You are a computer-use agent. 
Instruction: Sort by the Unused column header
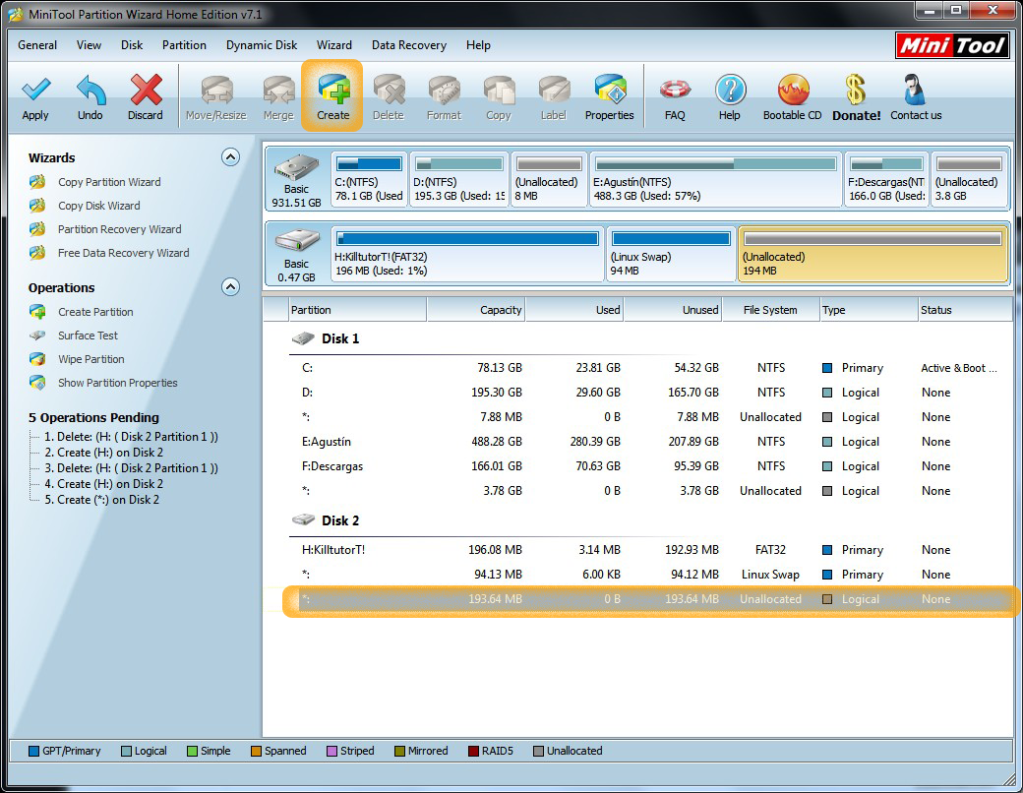pyautogui.click(x=673, y=310)
